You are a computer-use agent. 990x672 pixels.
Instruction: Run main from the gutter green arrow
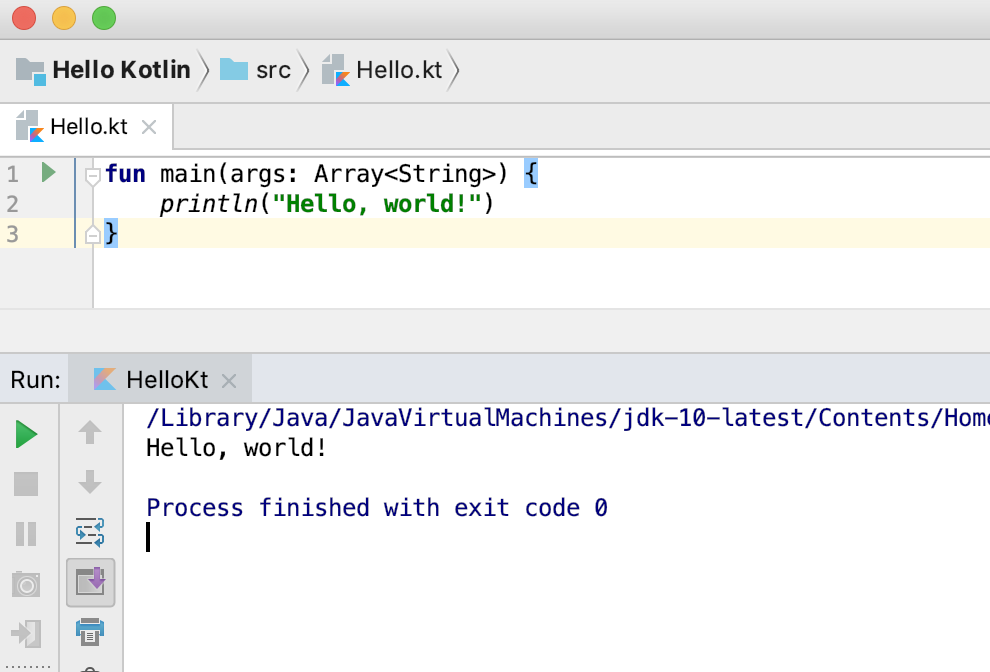click(48, 173)
